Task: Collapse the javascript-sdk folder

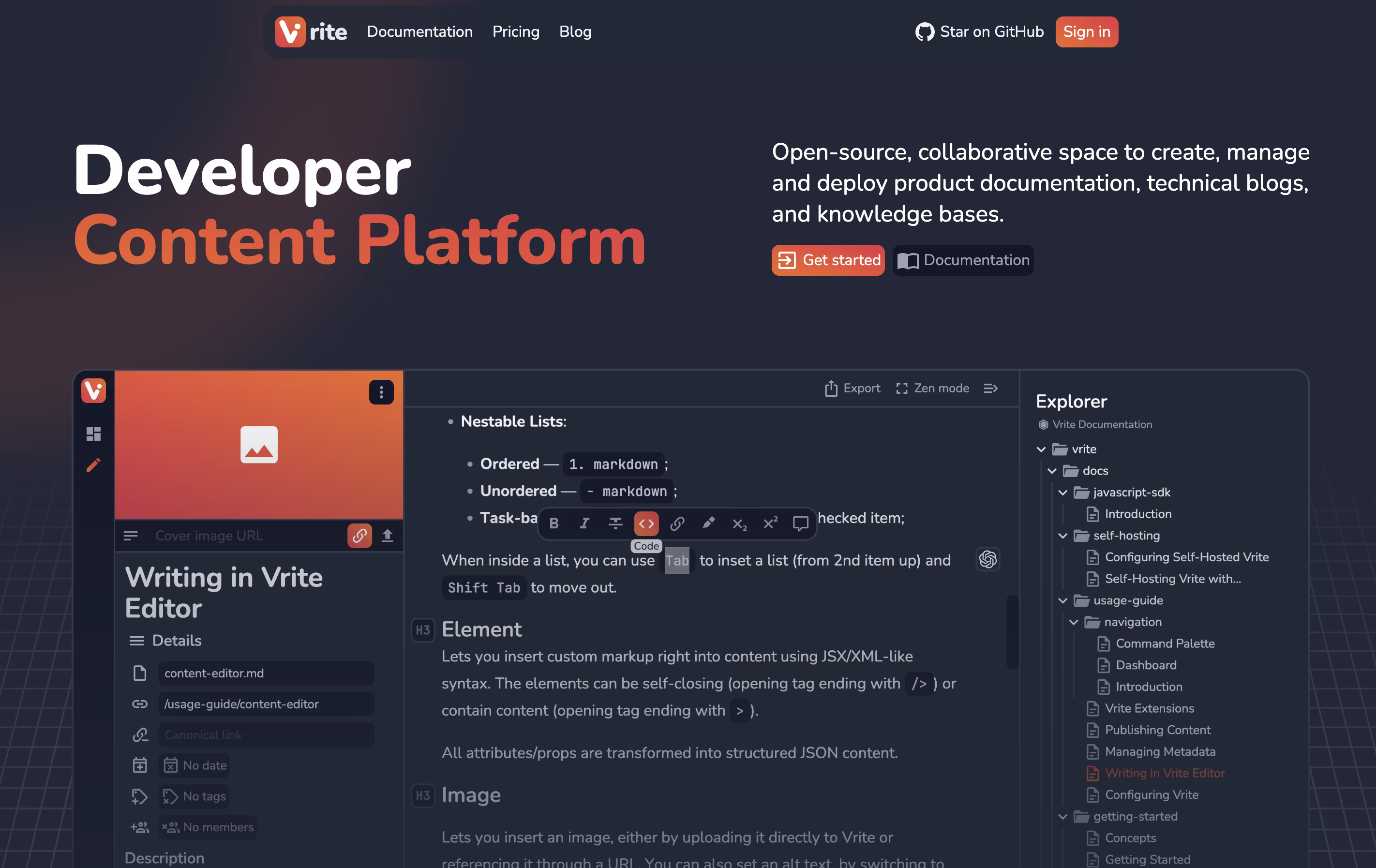Action: point(1063,493)
